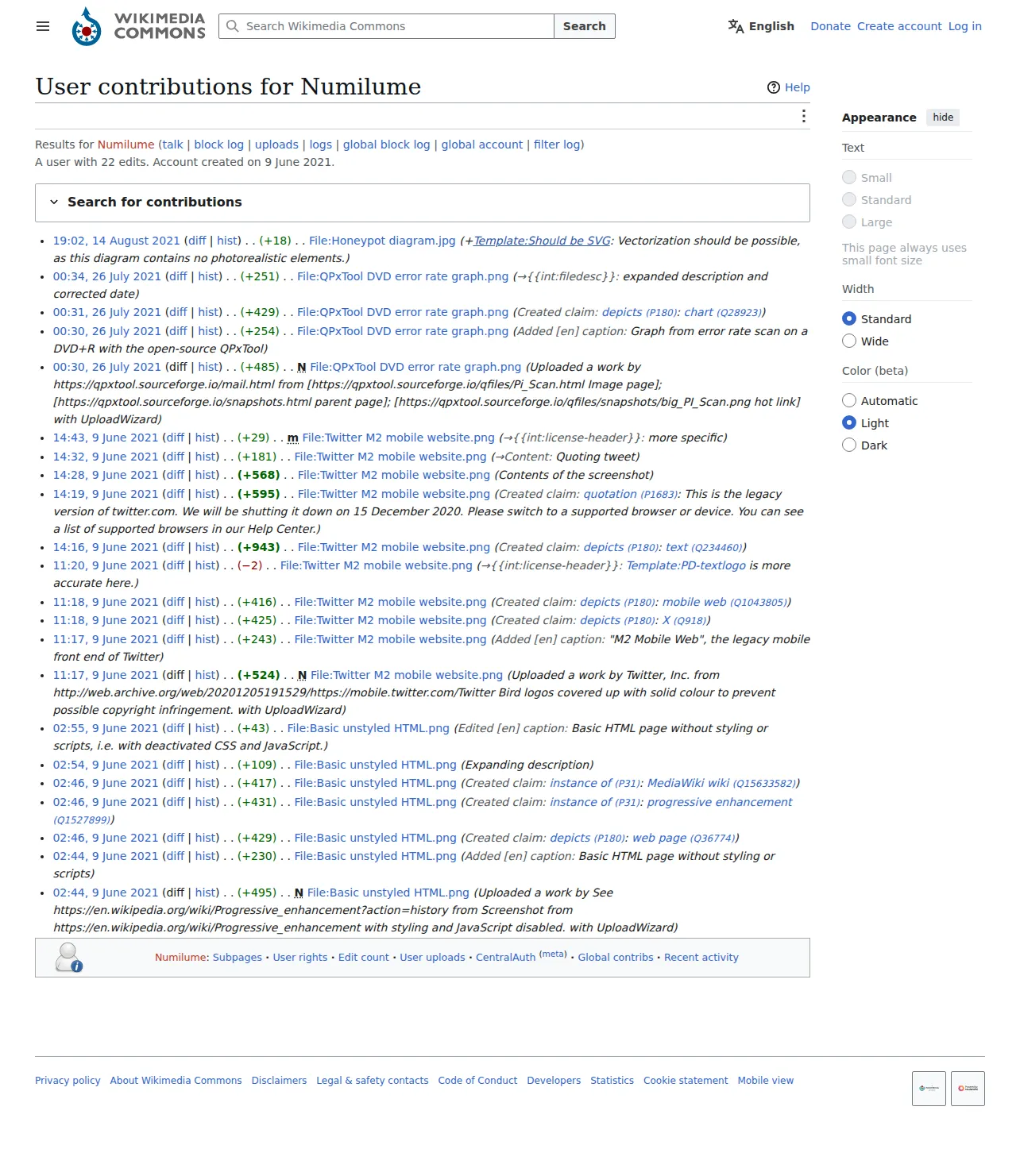Open the block log link
The width and height of the screenshot is (1020, 1176).
219,145
